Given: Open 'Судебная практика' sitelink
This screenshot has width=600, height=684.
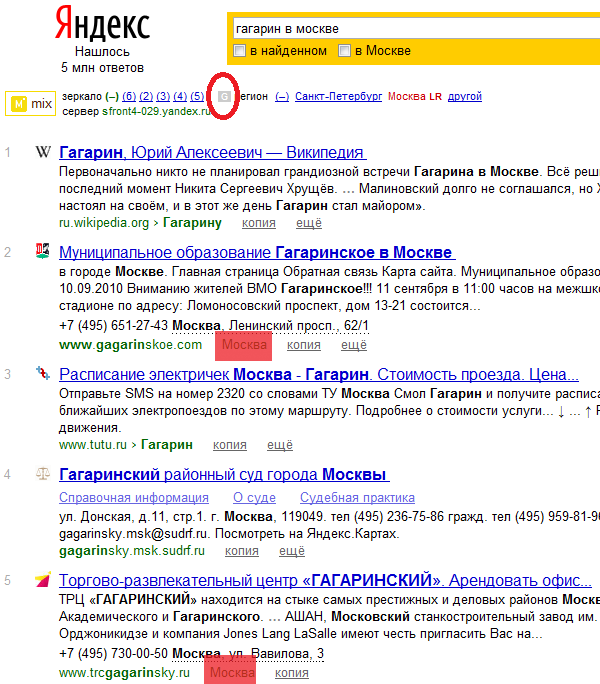Looking at the screenshot, I should pyautogui.click(x=357, y=498).
